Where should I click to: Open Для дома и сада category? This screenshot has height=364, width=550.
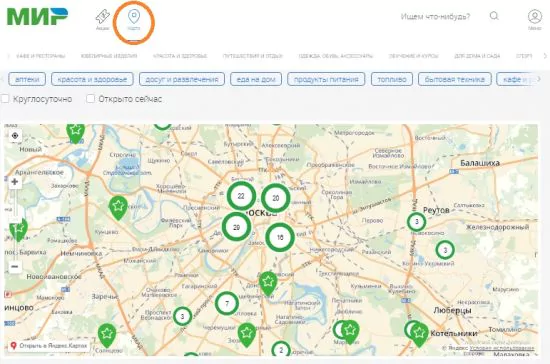point(477,56)
